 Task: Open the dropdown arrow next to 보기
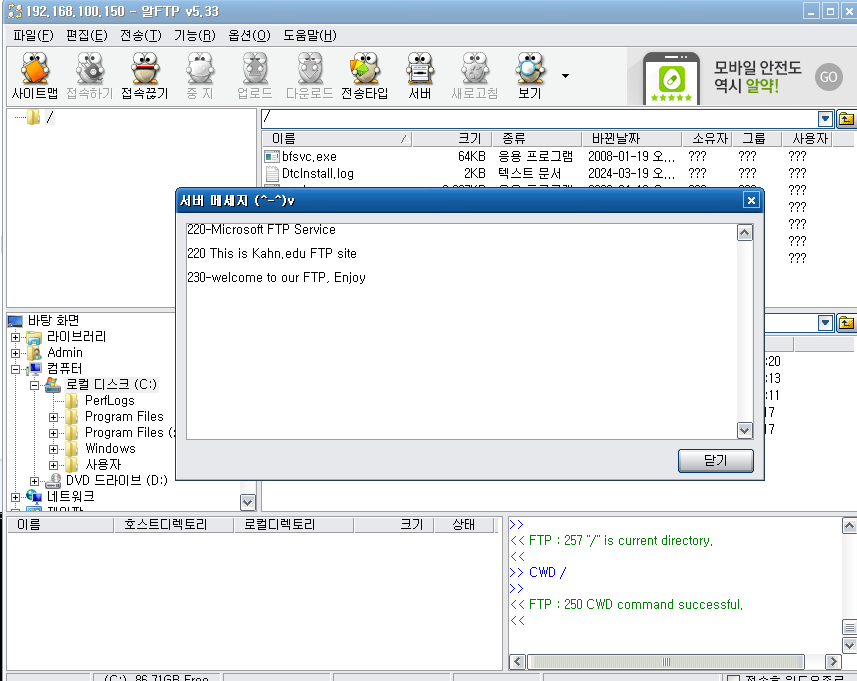[x=565, y=76]
